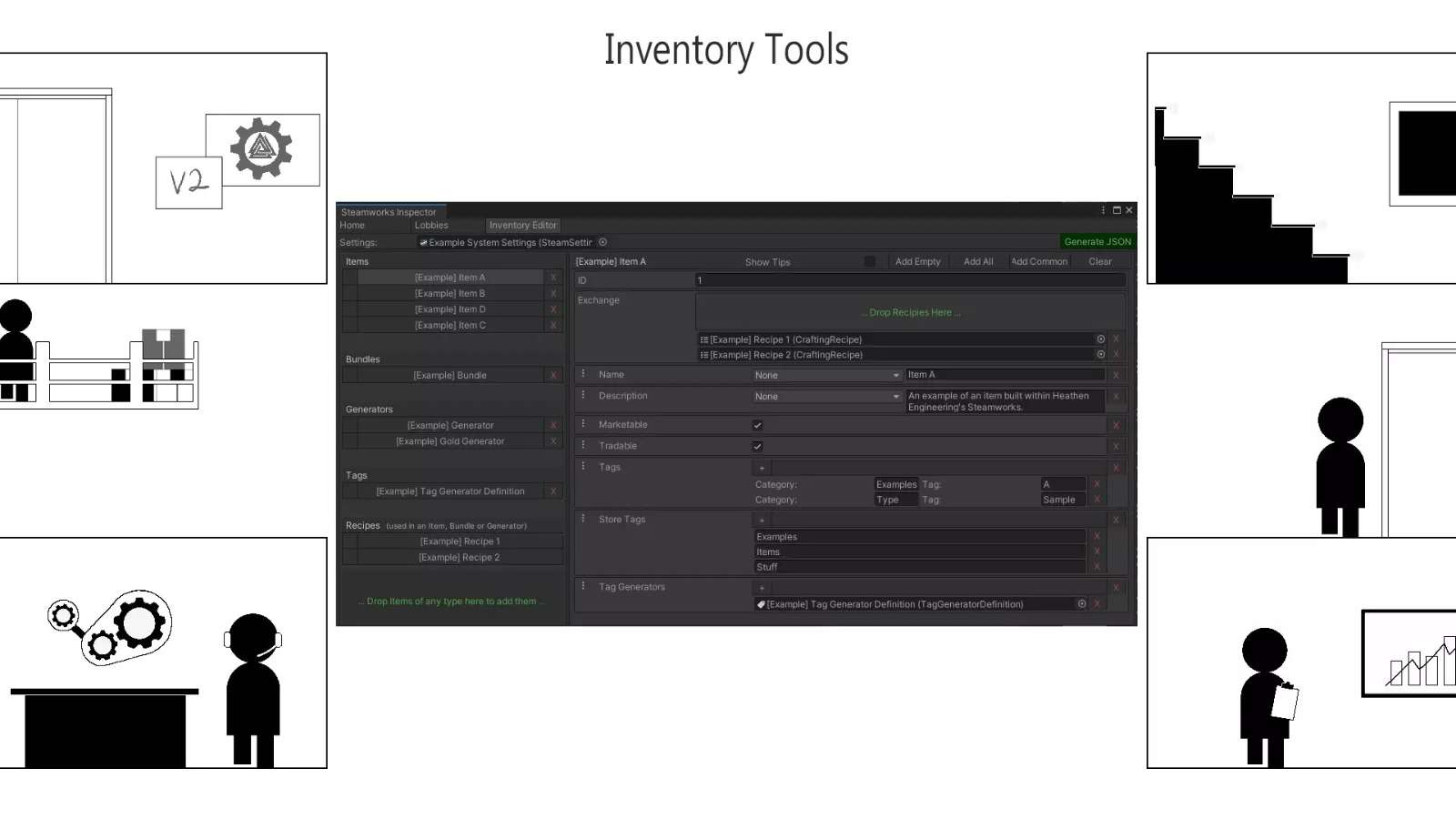Open object picker for Recipe 1 exchange
The image size is (1456, 819).
[1100, 339]
